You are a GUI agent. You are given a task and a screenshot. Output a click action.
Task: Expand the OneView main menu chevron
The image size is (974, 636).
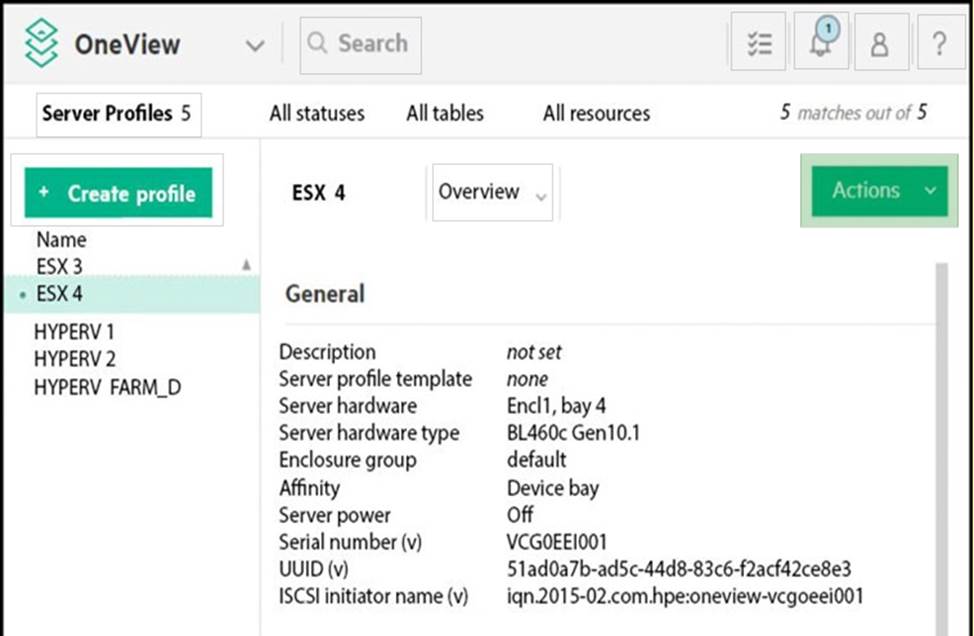click(x=255, y=45)
